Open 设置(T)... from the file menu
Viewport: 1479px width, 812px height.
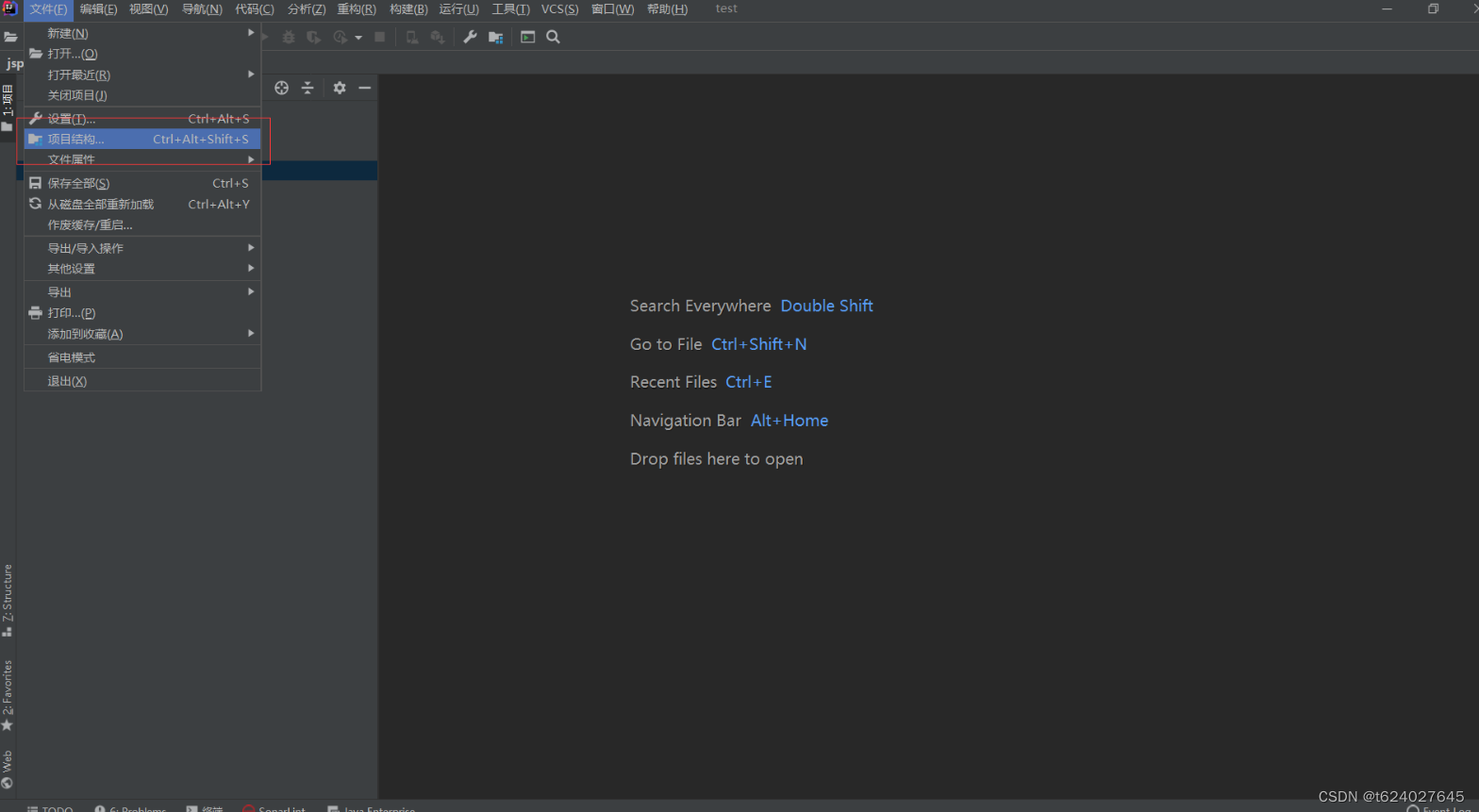tap(142, 119)
